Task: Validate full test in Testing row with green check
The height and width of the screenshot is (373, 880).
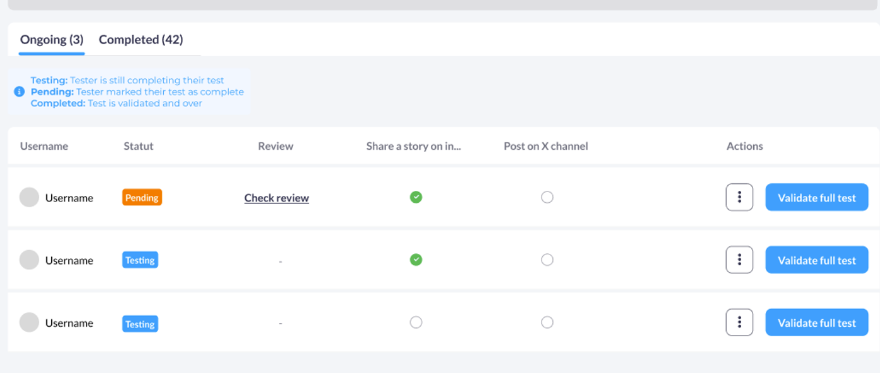Action: [x=817, y=260]
